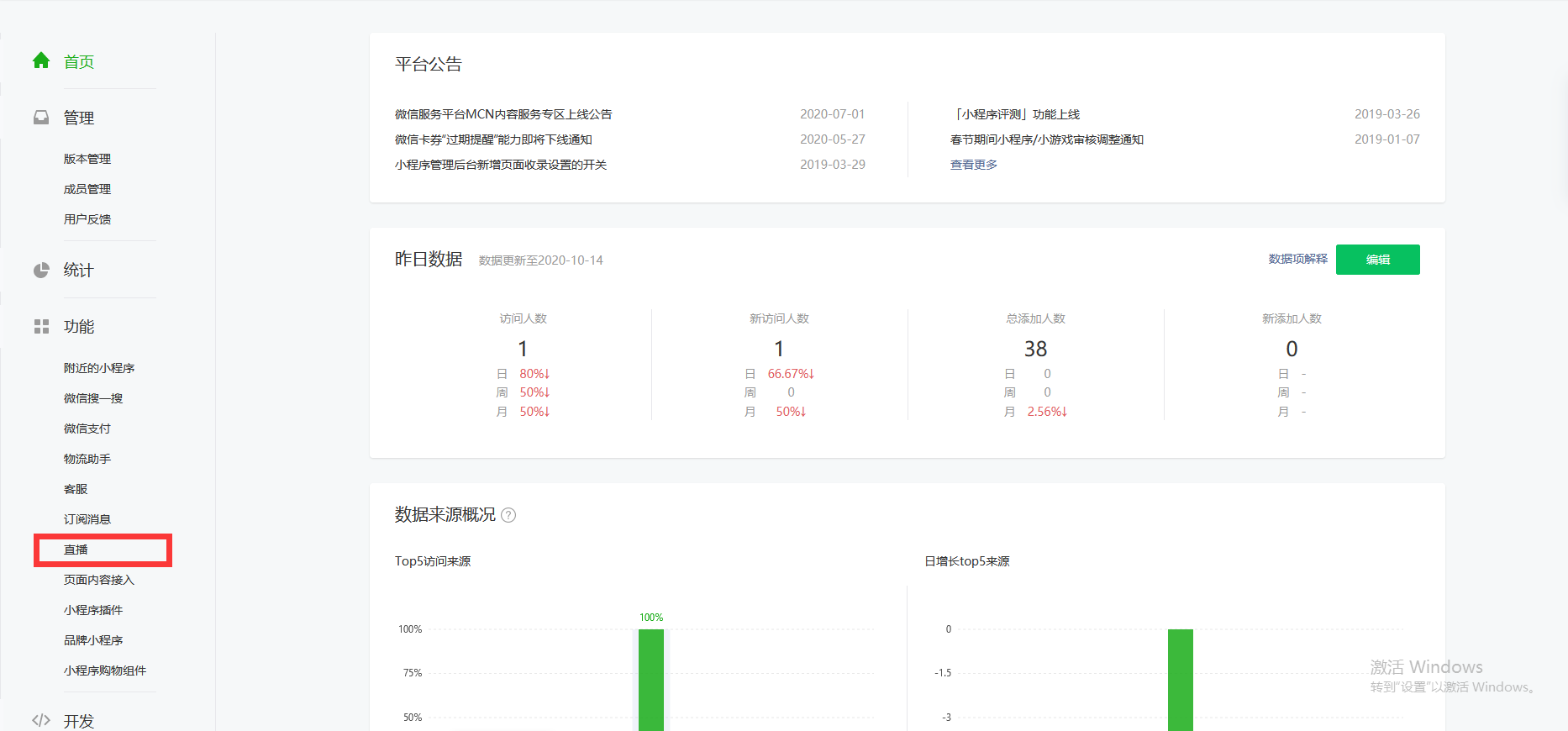Click the green bar in 日增长top5来源 chart
Viewport: 1568px width, 731px height.
pos(1181,680)
